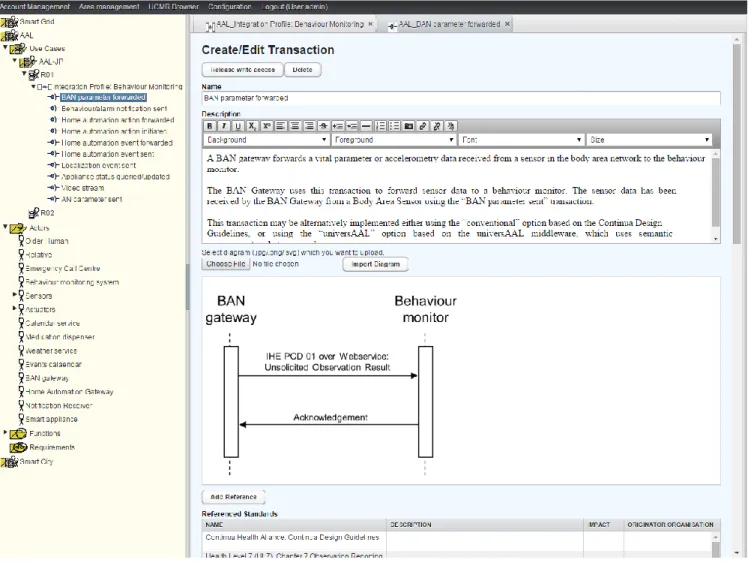Image resolution: width=748 pixels, height=563 pixels.
Task: Click the Choose File button
Action: tap(226, 264)
